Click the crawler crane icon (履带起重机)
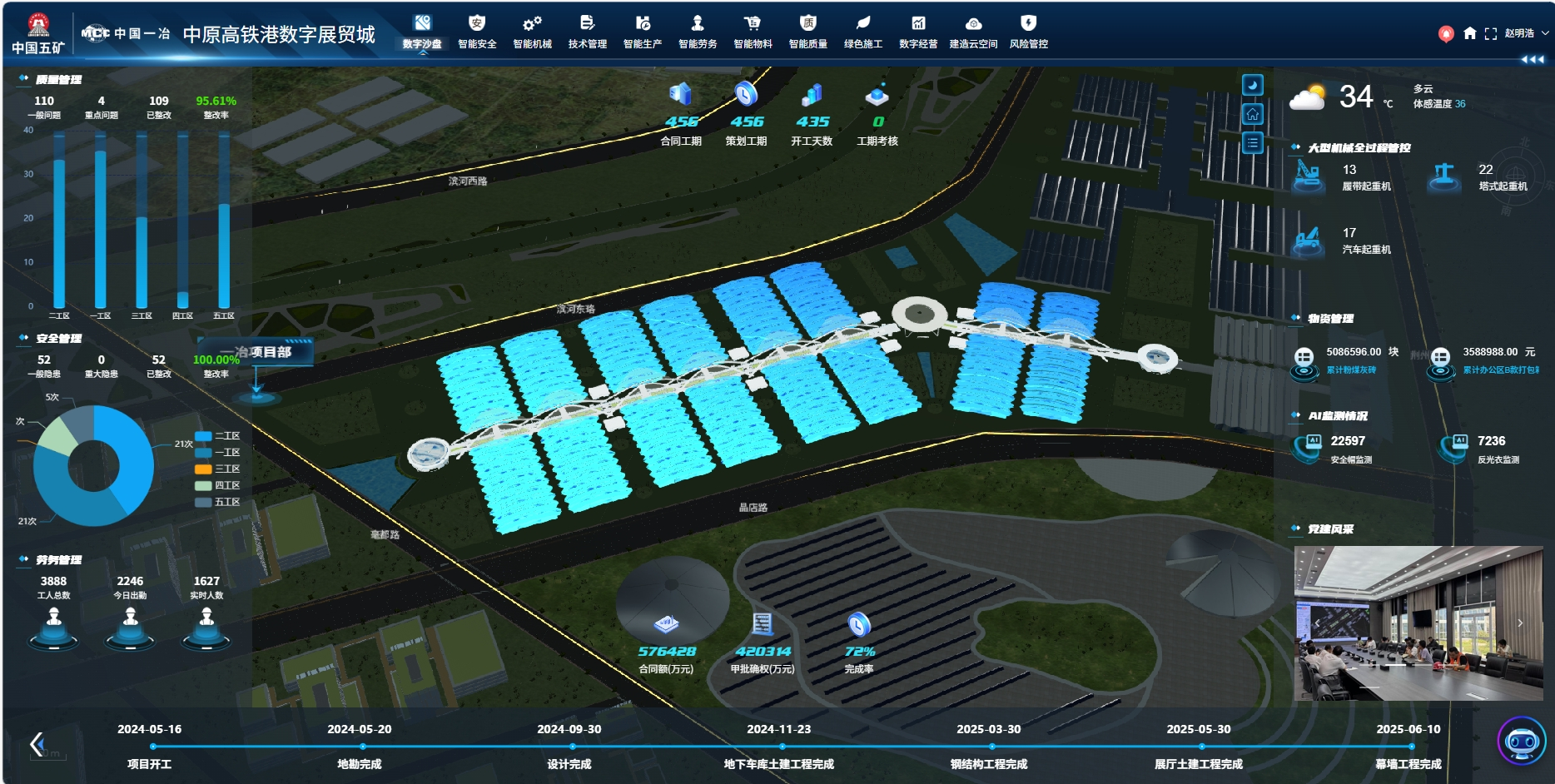This screenshot has height=784, width=1555. 1308,176
